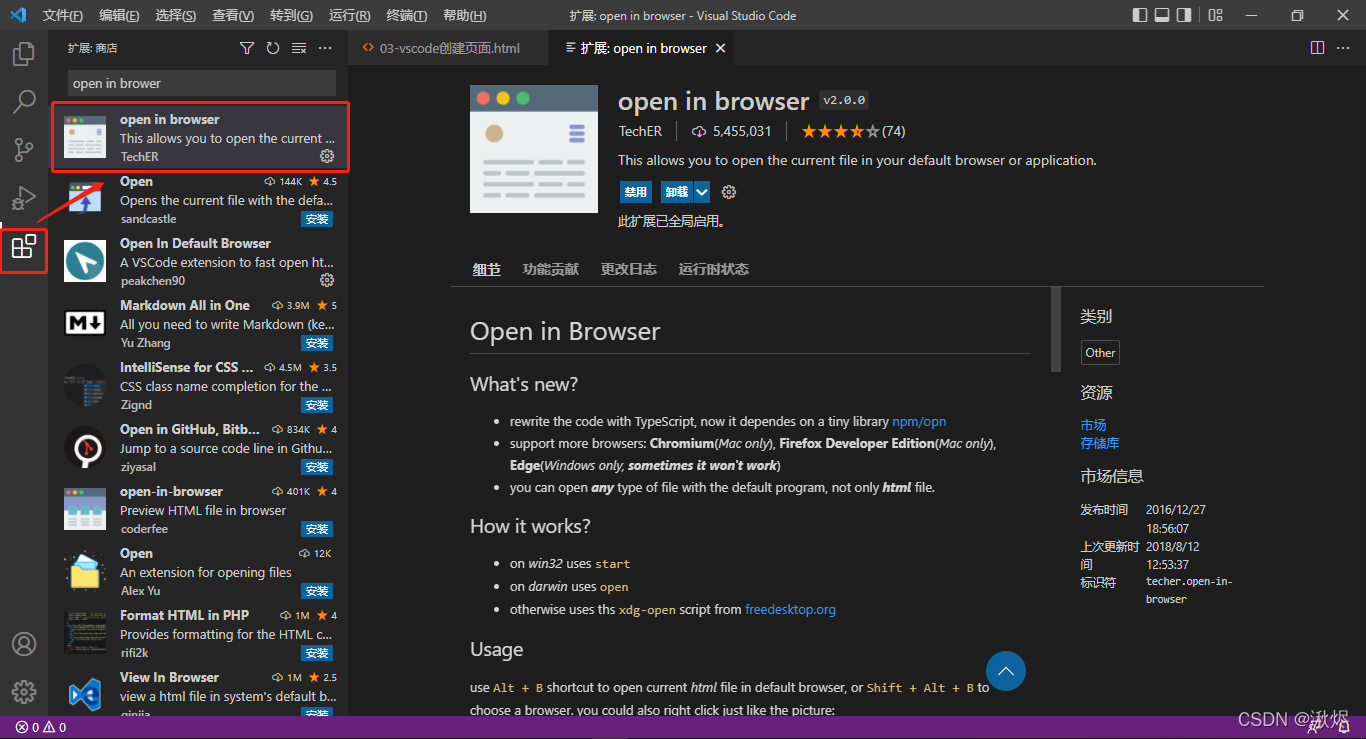Viewport: 1366px width, 739px height.
Task: Click the 禁用 disable button
Action: 636,192
